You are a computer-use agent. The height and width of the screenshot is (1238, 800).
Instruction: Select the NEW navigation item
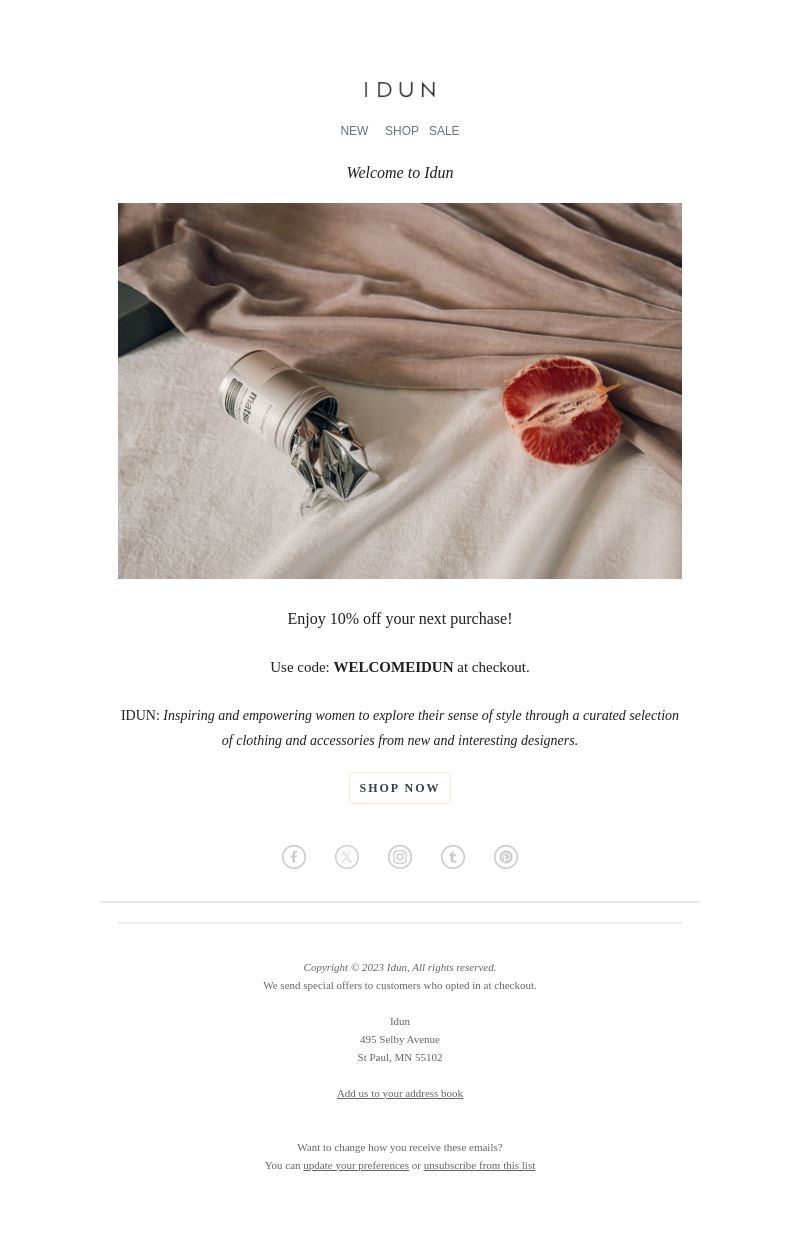354,131
